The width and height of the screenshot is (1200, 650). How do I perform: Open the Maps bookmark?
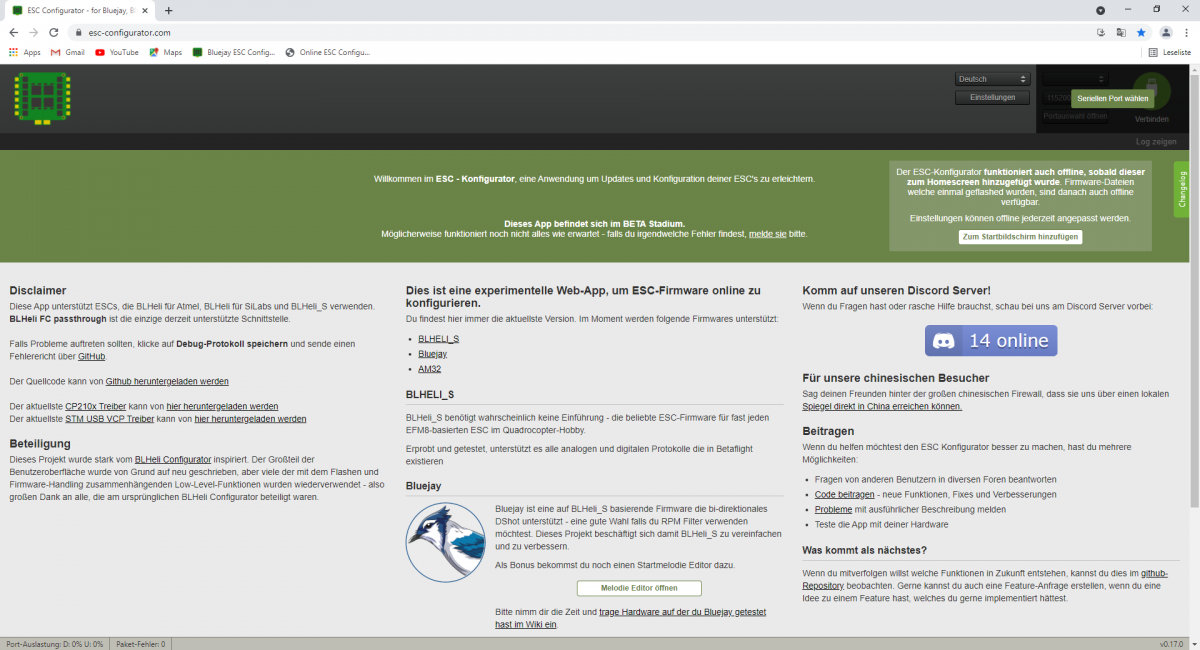[x=166, y=52]
